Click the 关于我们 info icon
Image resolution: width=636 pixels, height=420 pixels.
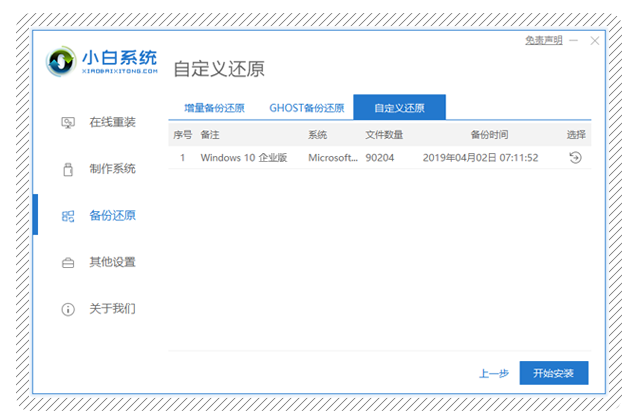click(x=68, y=309)
